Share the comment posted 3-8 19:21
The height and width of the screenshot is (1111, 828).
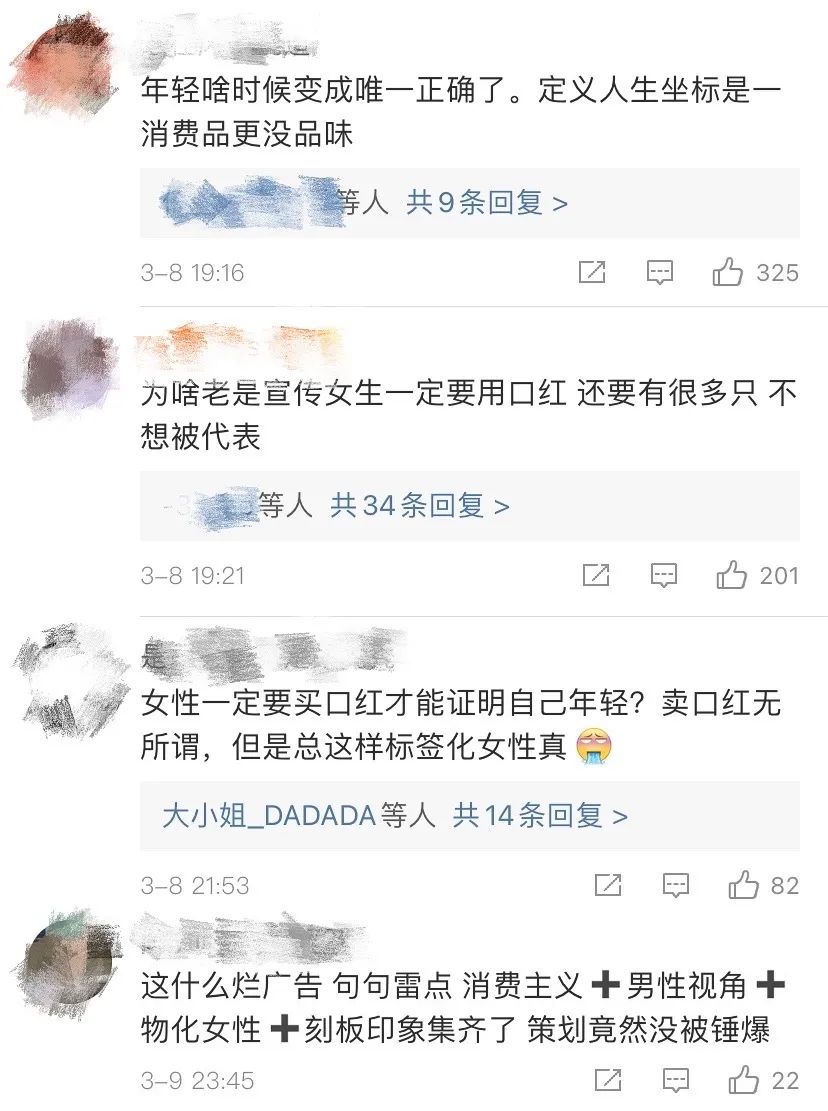pyautogui.click(x=596, y=575)
